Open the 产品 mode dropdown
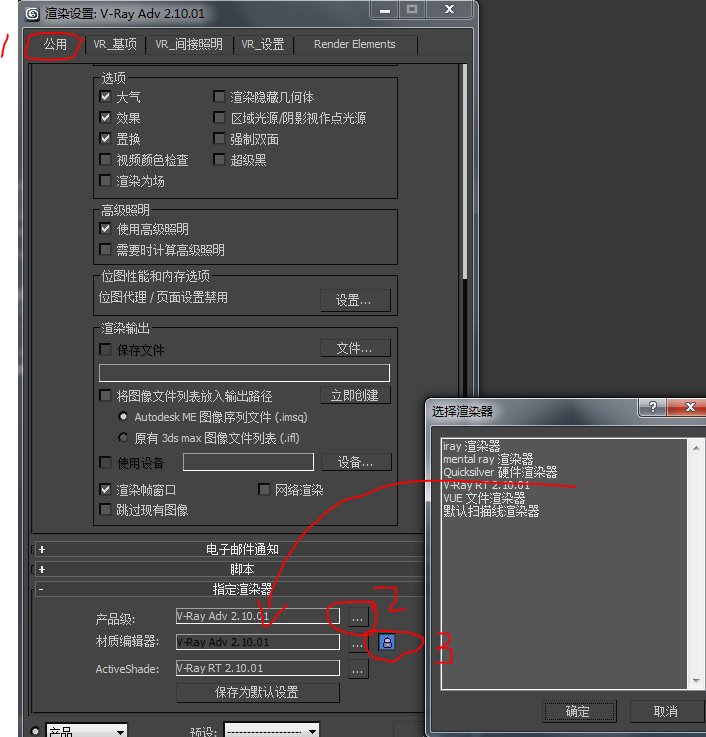 tap(86, 731)
